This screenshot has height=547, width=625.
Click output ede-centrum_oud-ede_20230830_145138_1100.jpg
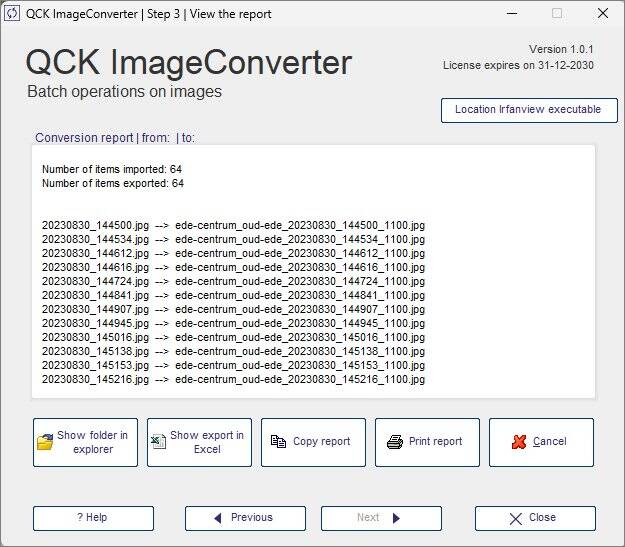pyautogui.click(x=300, y=351)
